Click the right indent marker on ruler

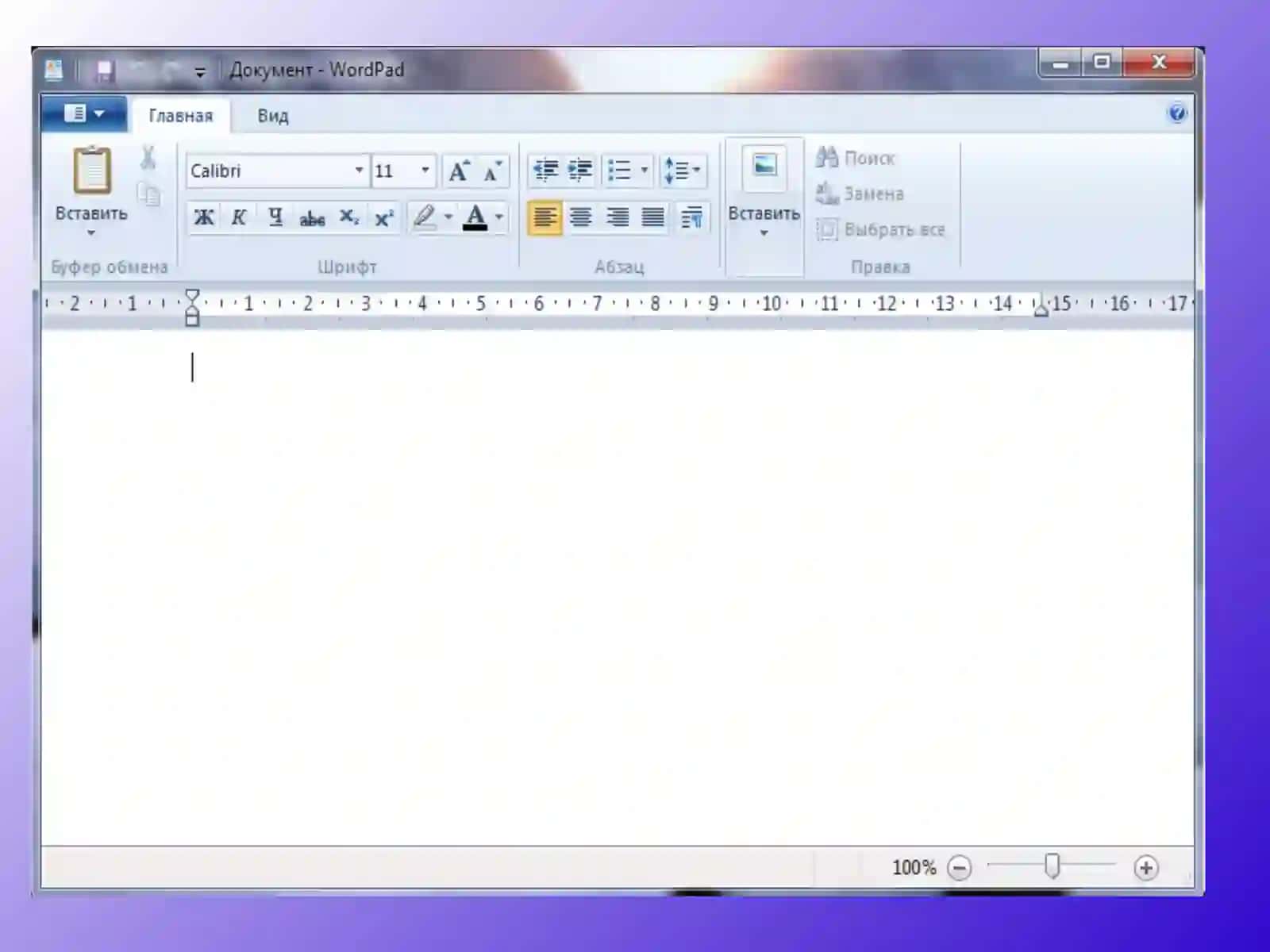coord(1041,310)
